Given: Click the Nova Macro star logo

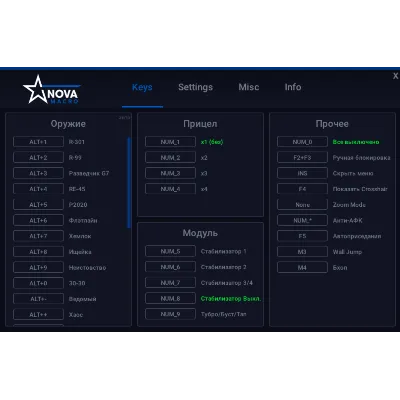Looking at the screenshot, I should [51, 89].
